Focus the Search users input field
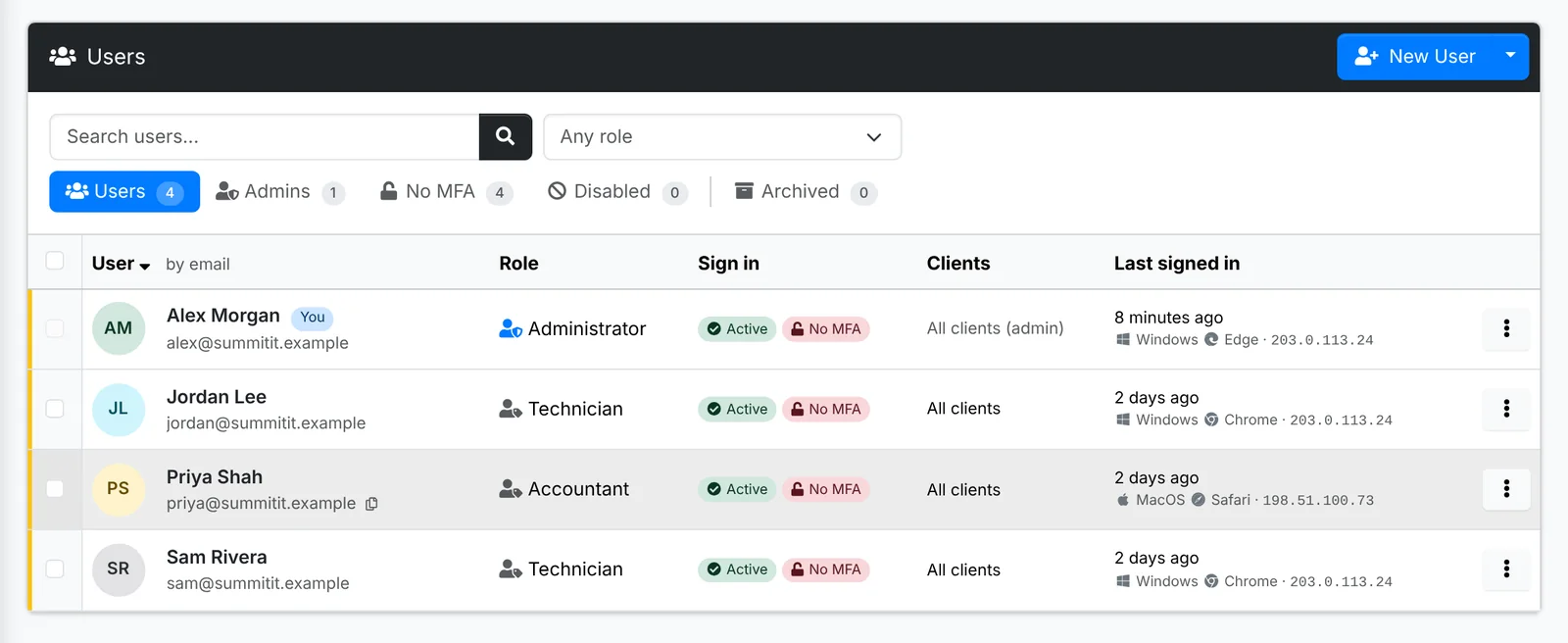 (x=265, y=136)
